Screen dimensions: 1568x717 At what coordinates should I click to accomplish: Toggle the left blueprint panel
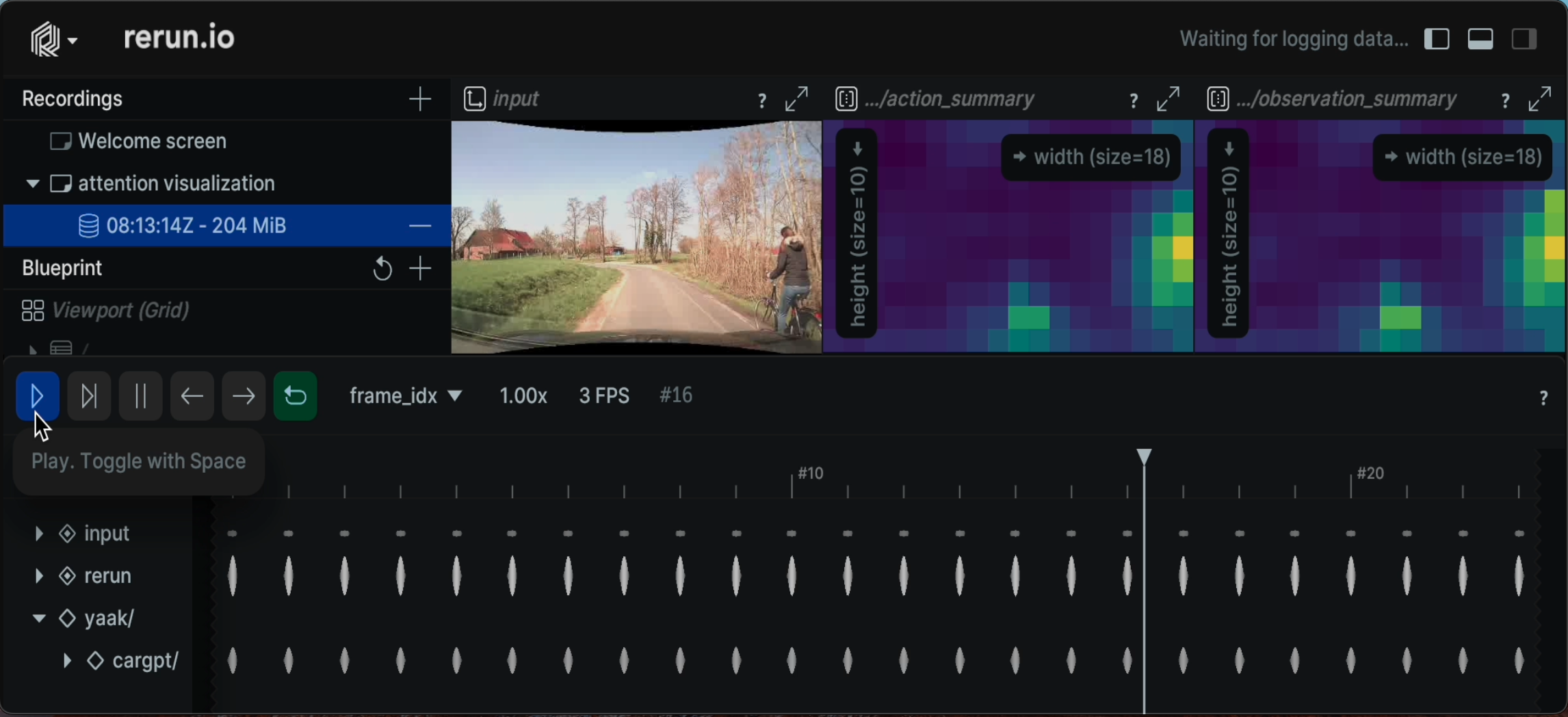1437,40
